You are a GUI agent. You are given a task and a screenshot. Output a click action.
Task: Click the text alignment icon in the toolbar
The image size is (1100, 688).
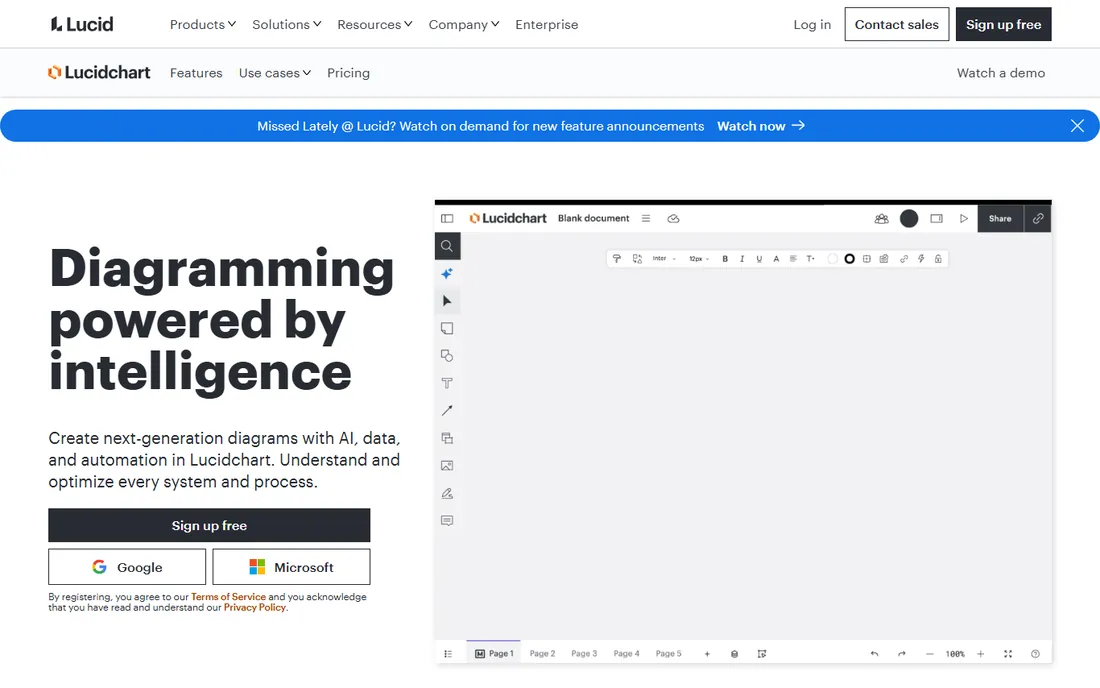pyautogui.click(x=793, y=259)
